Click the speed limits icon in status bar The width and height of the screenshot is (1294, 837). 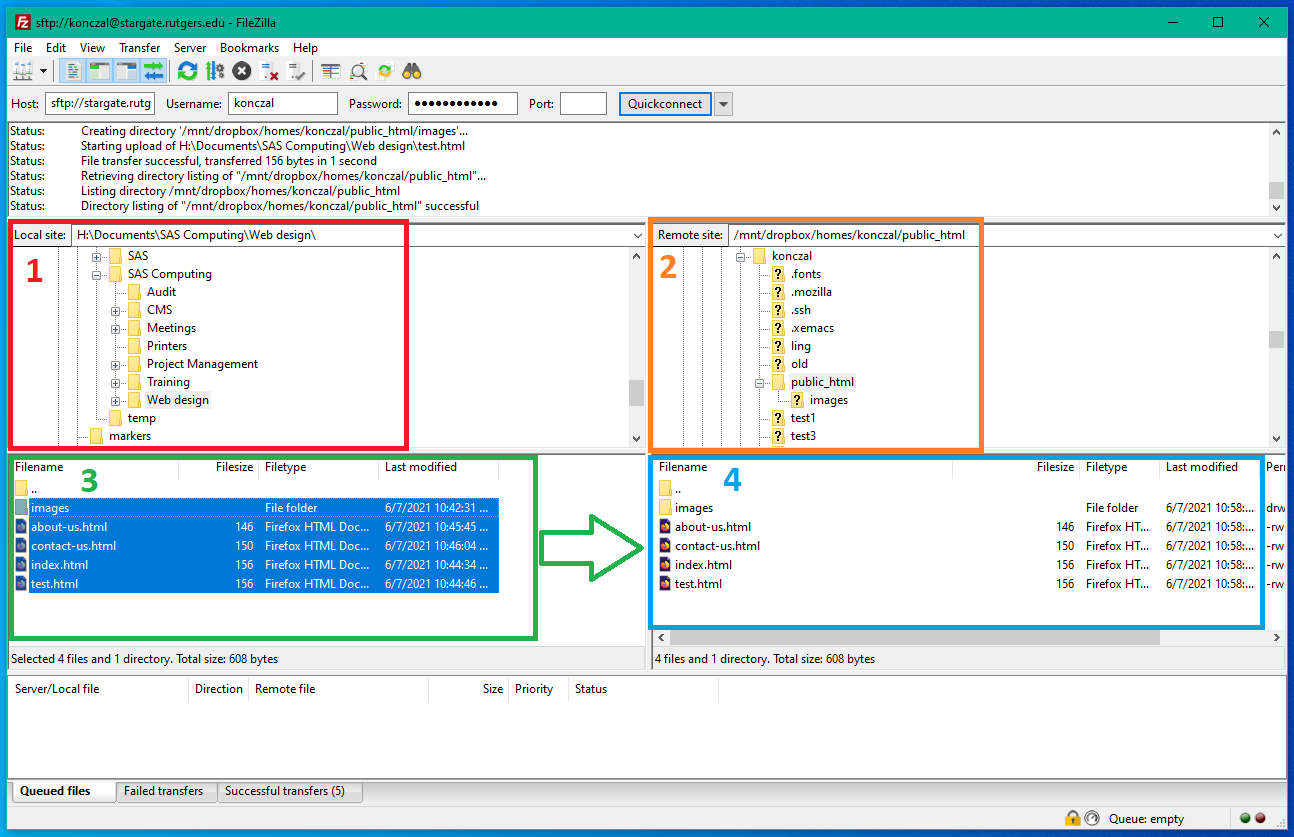point(1092,818)
